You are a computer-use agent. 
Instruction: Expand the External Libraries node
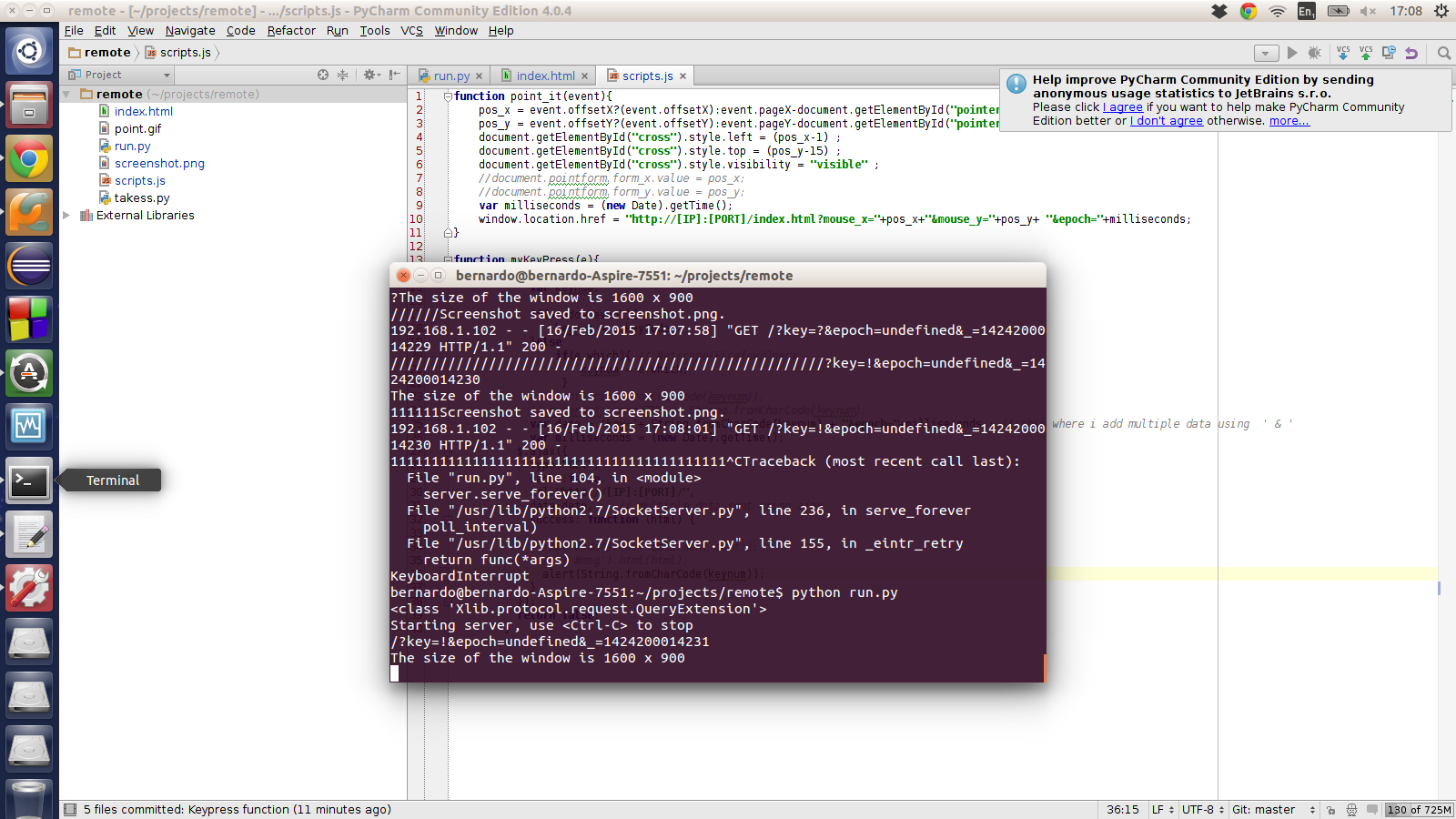tap(66, 216)
